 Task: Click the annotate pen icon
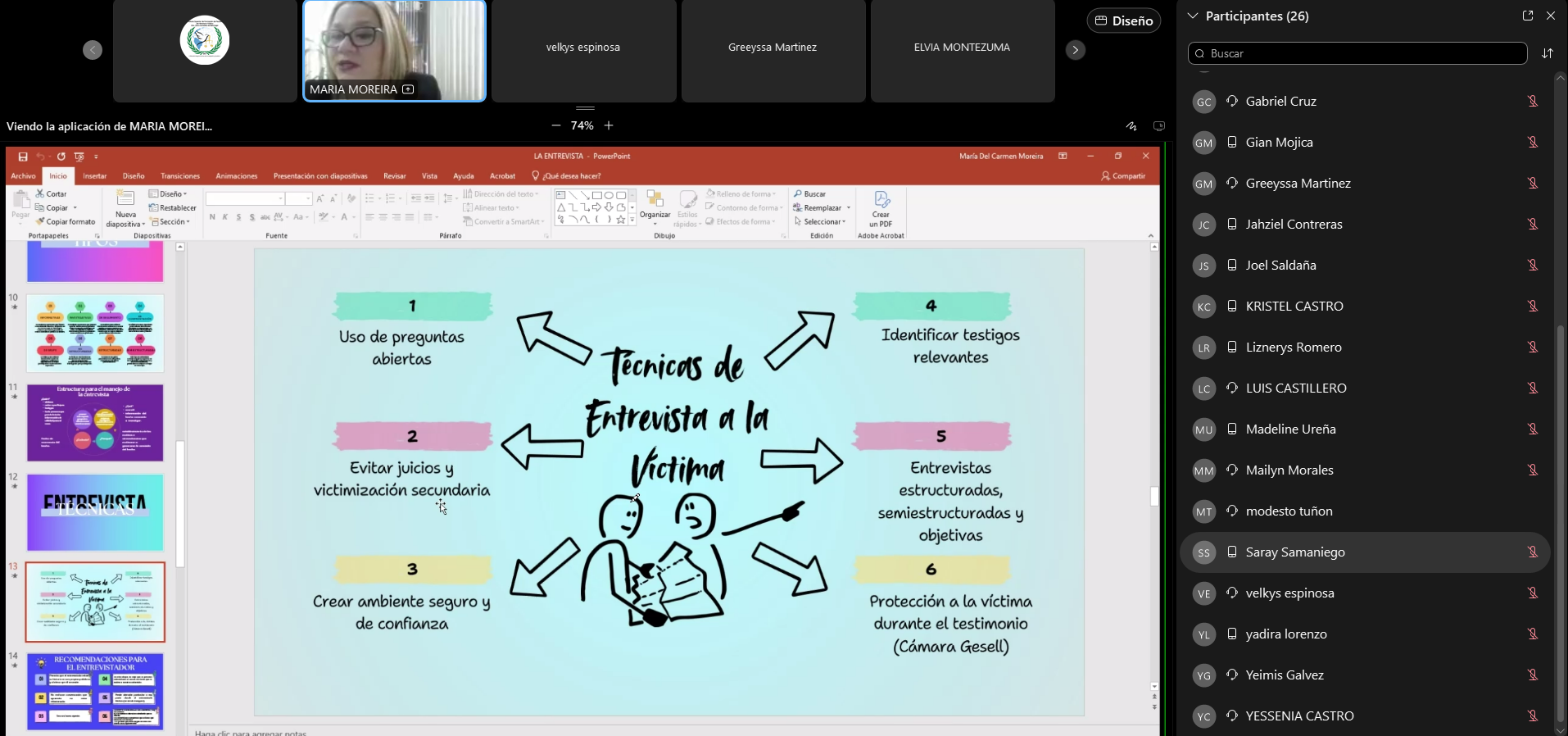pos(1131,126)
